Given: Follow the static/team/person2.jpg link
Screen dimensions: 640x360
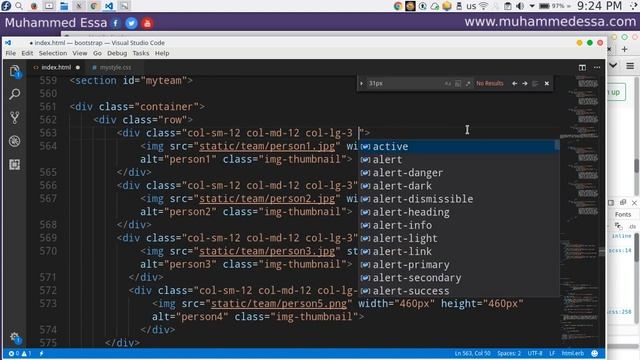Looking at the screenshot, I should tap(267, 199).
